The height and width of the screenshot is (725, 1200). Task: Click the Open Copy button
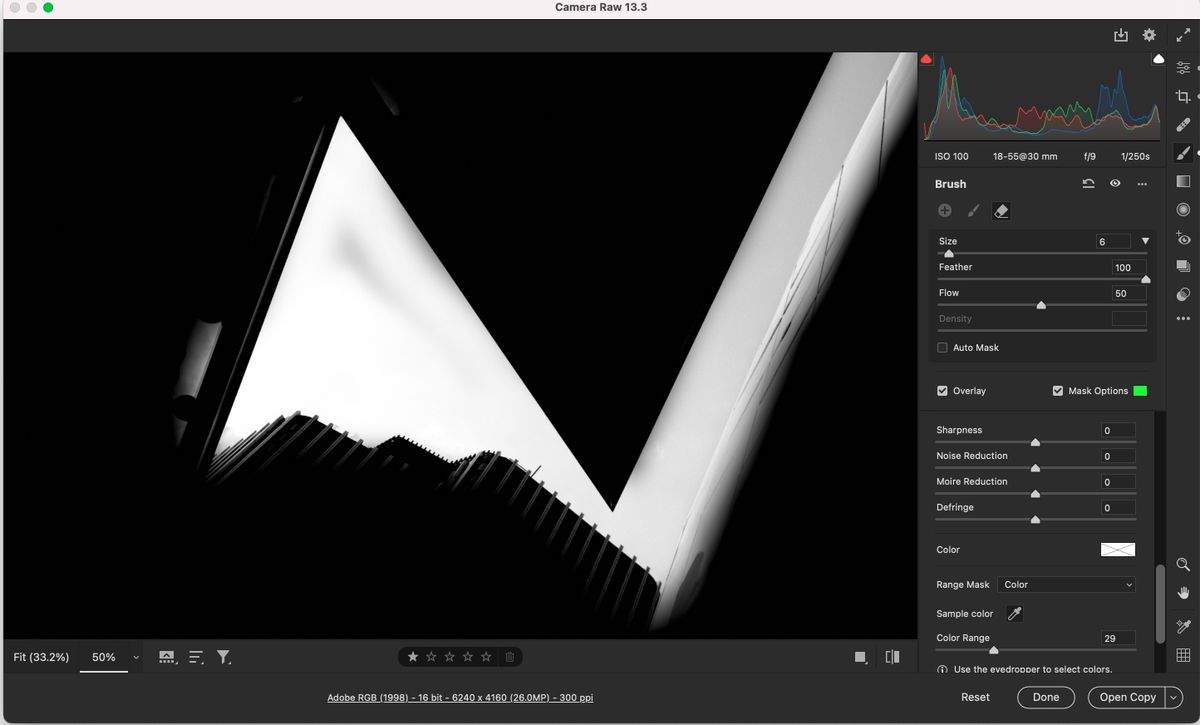pos(1127,697)
